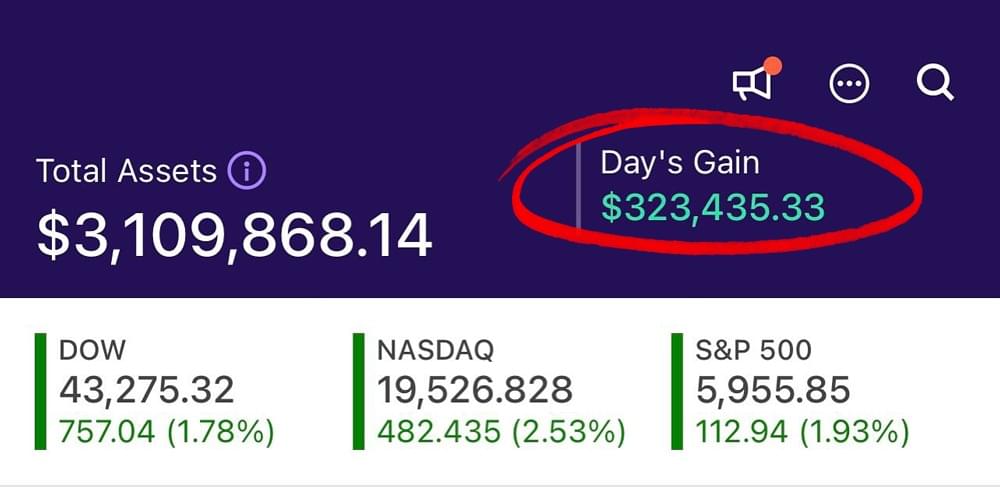Click the S&P 500 value 5,955.85
This screenshot has width=1000, height=487.
(773, 389)
